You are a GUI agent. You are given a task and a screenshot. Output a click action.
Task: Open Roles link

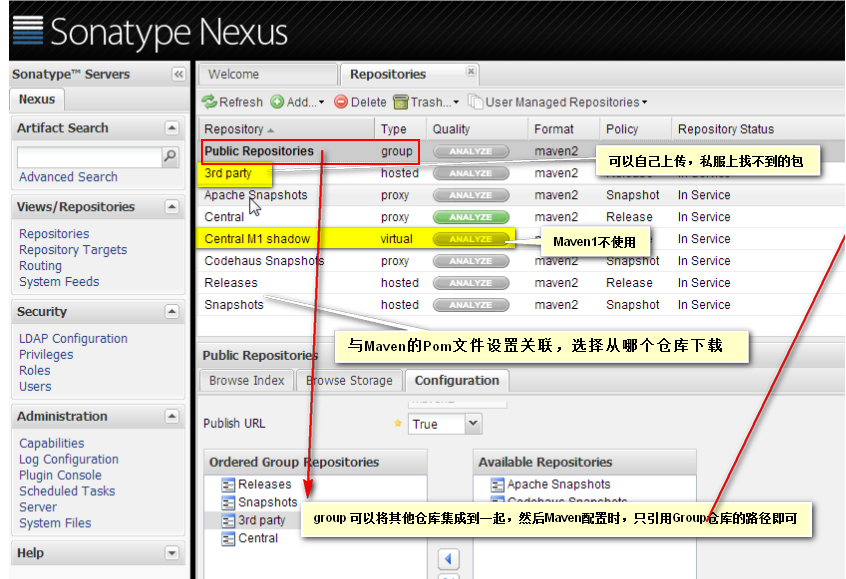tap(35, 371)
